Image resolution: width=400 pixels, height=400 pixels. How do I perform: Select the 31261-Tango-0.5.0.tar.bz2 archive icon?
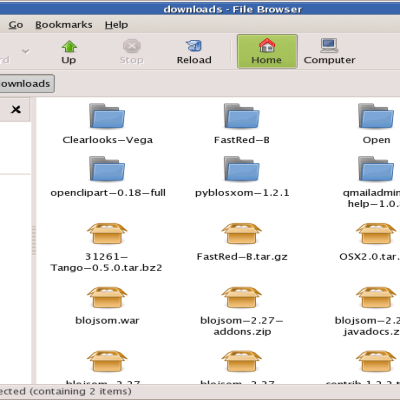click(x=107, y=233)
